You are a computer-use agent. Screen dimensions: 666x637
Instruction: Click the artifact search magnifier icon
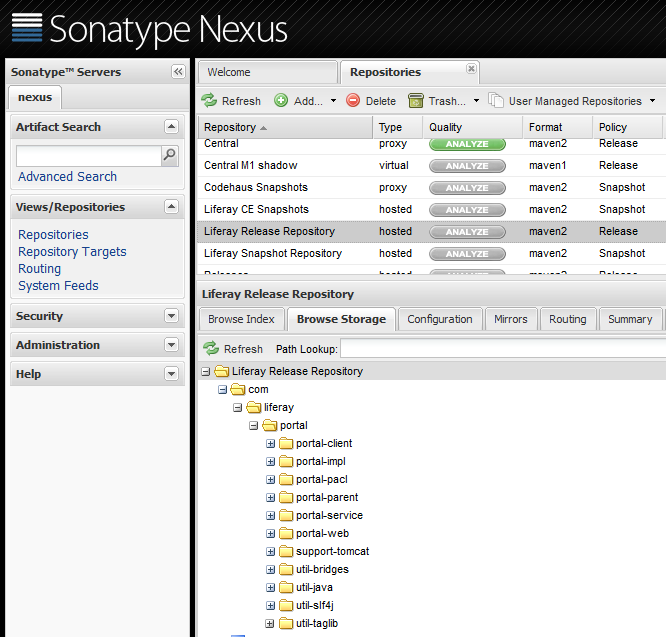point(169,155)
